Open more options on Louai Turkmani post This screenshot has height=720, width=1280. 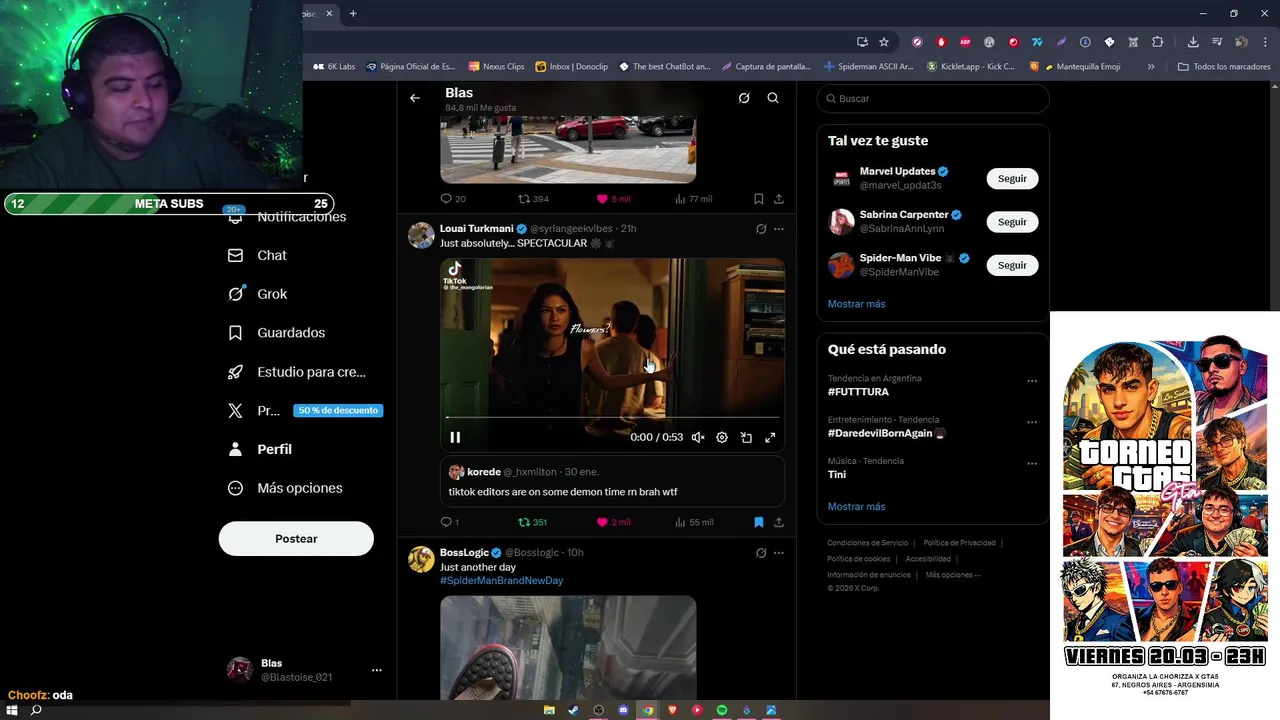coord(779,229)
